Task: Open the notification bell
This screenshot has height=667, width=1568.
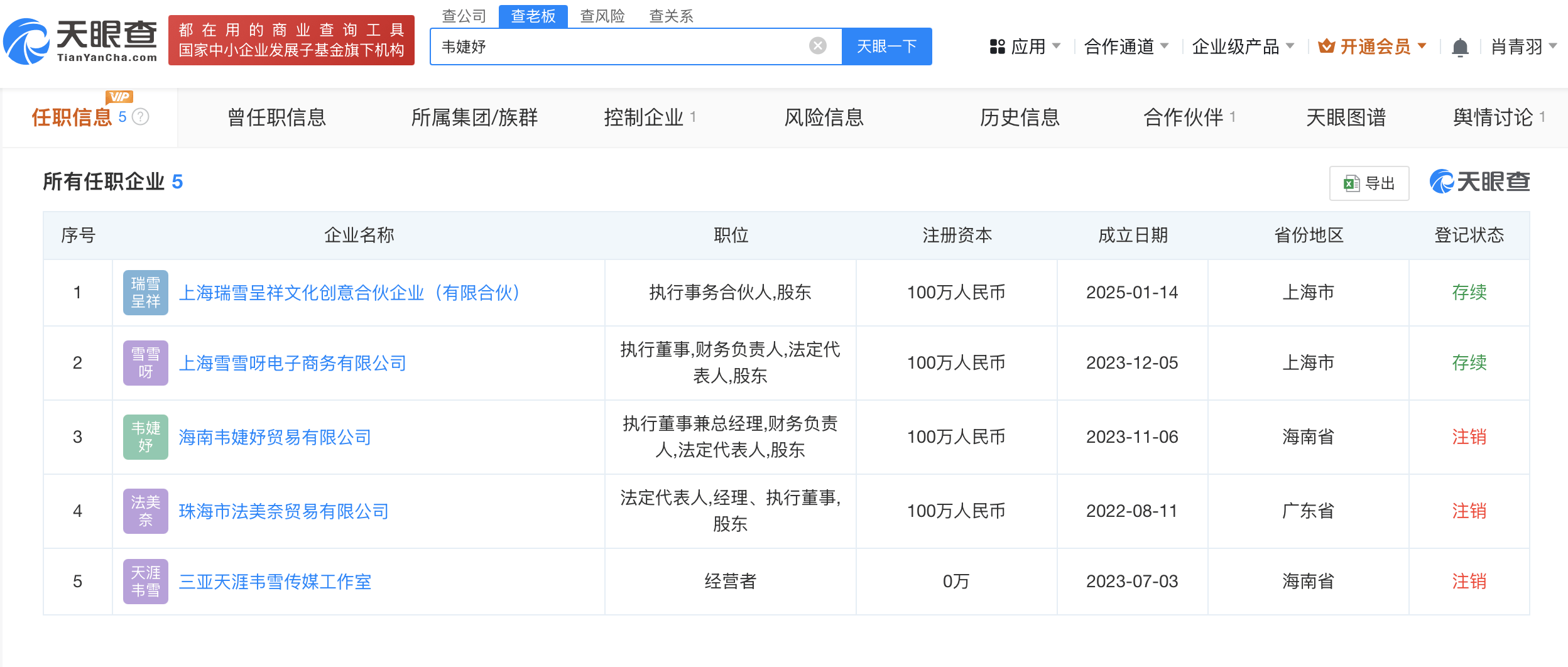Action: pos(1460,47)
